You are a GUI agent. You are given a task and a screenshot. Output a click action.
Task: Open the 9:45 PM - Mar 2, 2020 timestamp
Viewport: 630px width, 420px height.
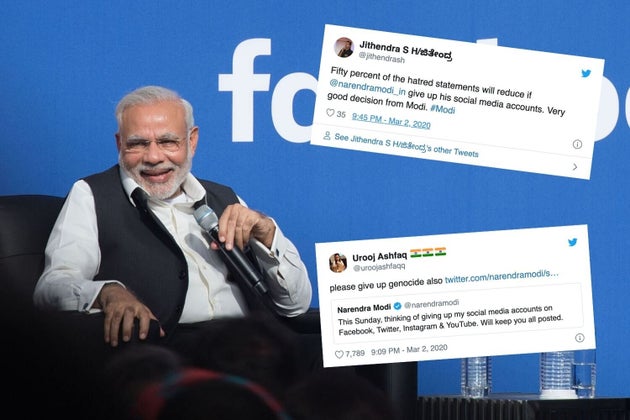coord(391,121)
